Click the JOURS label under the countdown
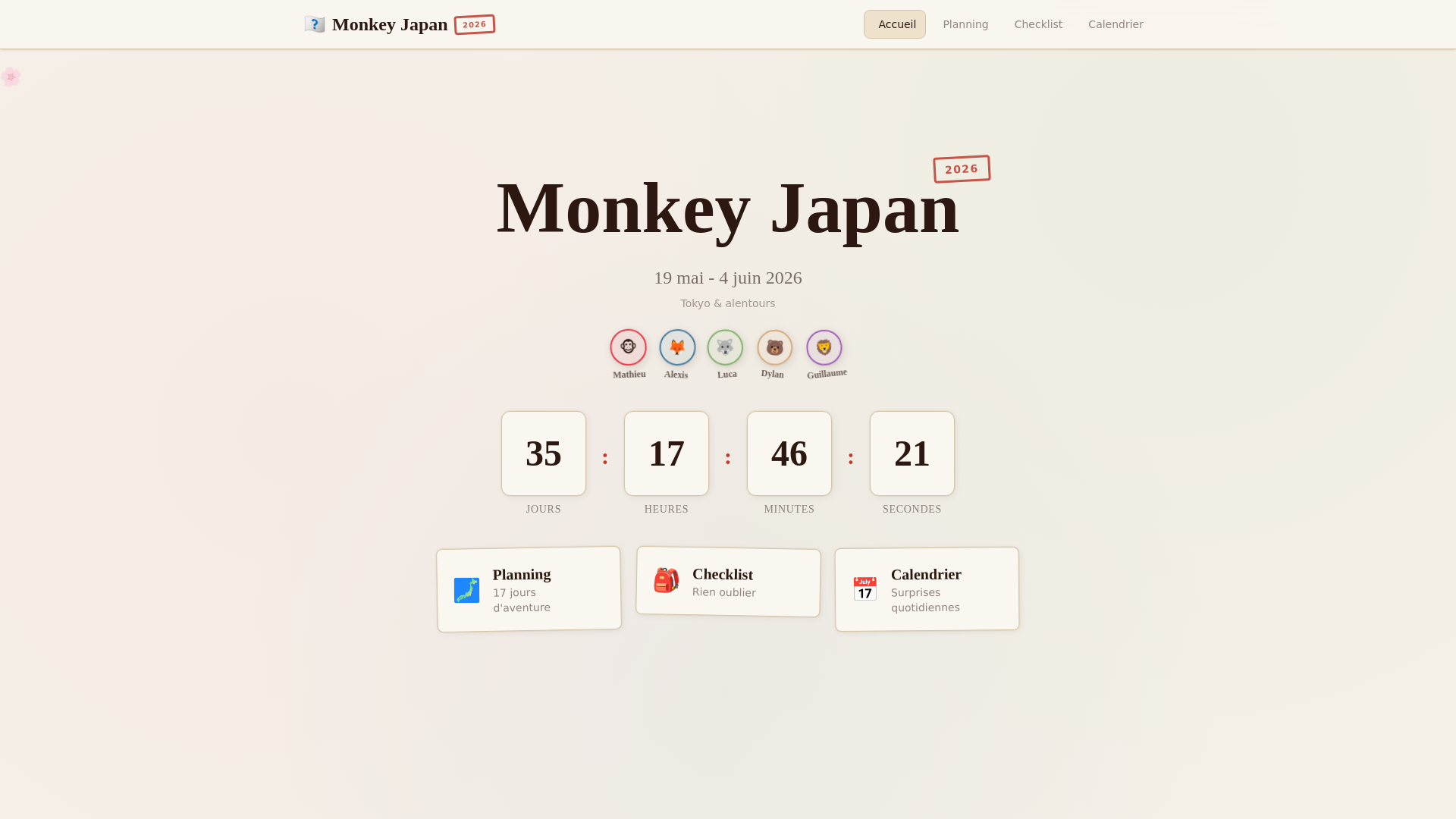 point(544,510)
